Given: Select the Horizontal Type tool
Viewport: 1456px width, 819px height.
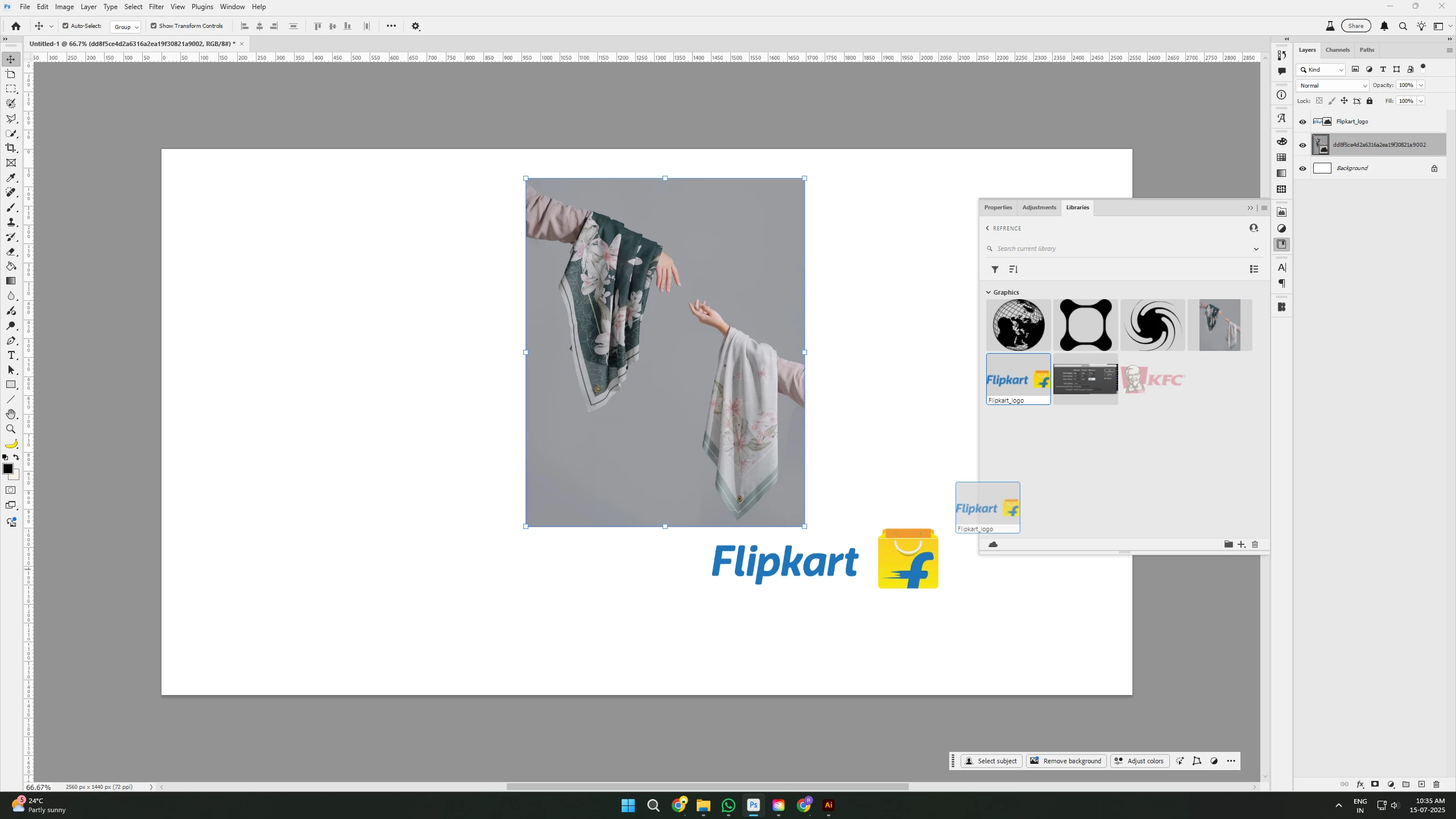Looking at the screenshot, I should [11, 355].
